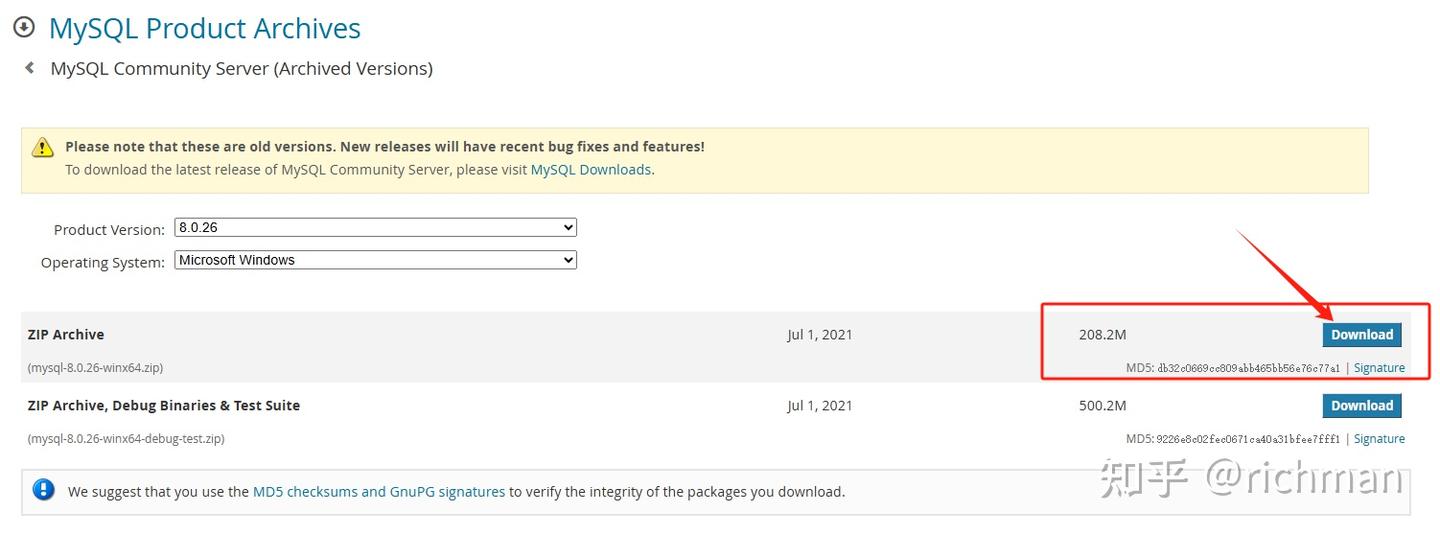Image resolution: width=1440 pixels, height=535 pixels.
Task: Download the Debug Binaries & Test Suite ZIP
Action: coord(1361,406)
